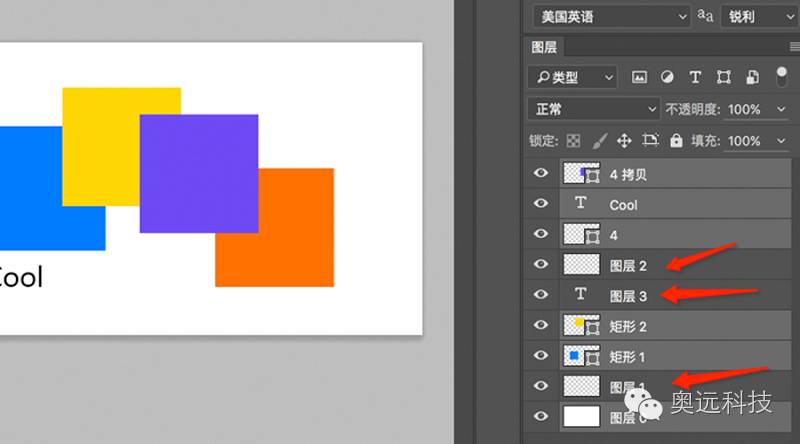Click the 填充 fill label
800x444 pixels.
(705, 141)
